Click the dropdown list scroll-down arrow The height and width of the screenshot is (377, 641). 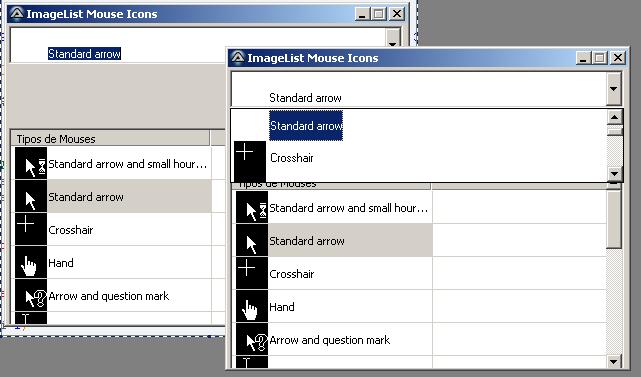coord(614,173)
